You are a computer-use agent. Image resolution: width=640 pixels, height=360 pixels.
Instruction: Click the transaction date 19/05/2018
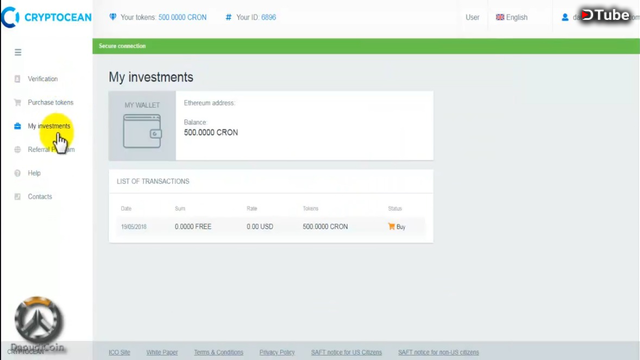pos(134,227)
